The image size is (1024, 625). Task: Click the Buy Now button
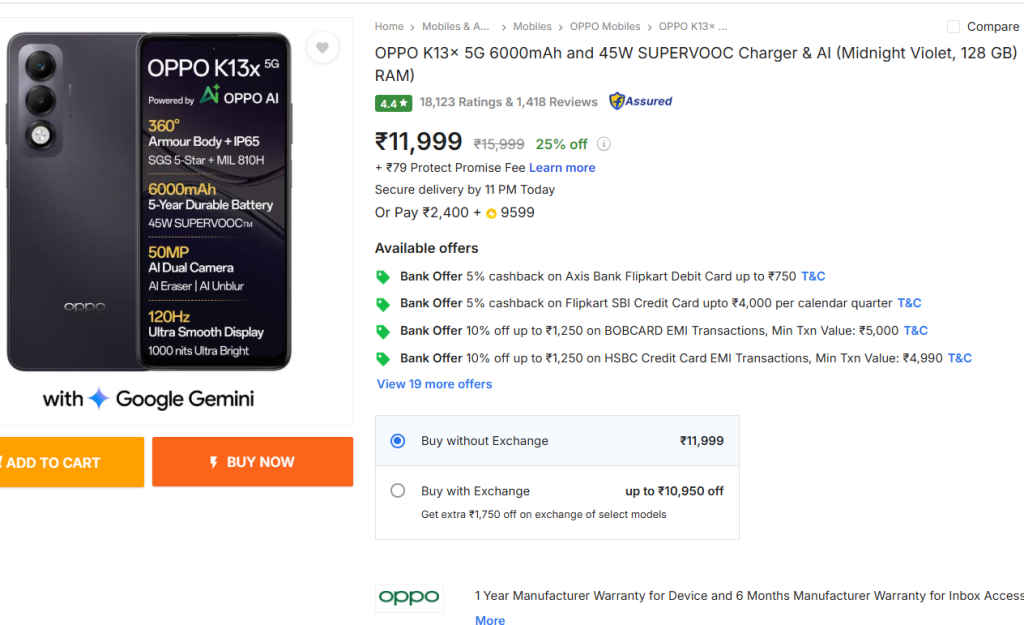[252, 461]
